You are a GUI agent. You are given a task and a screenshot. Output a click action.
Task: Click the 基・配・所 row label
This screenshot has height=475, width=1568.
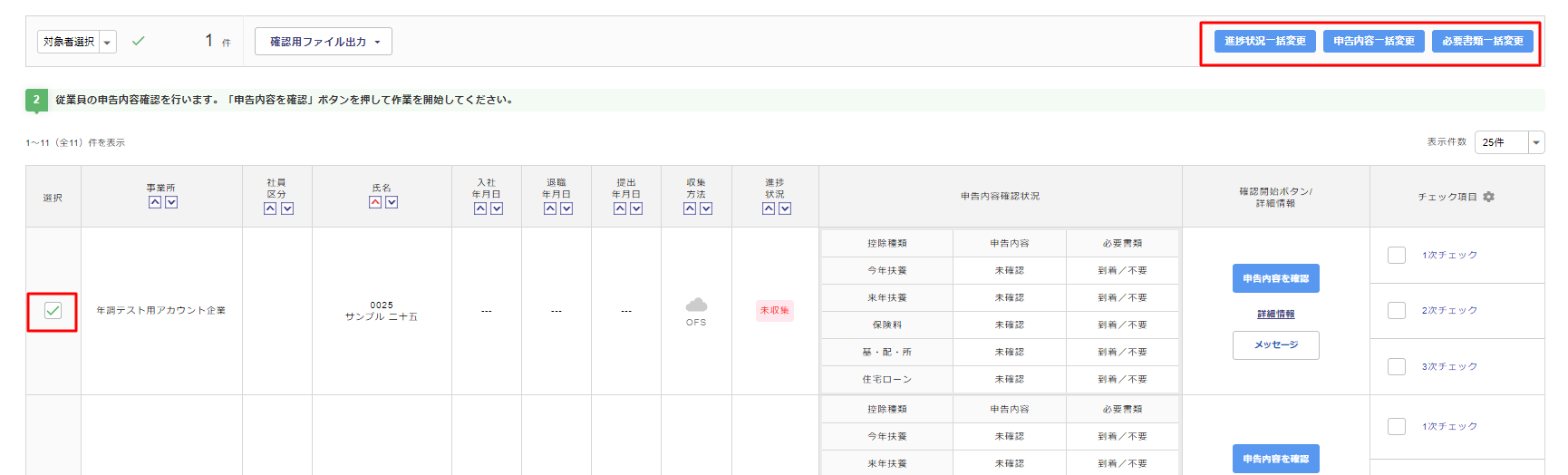[x=886, y=352]
